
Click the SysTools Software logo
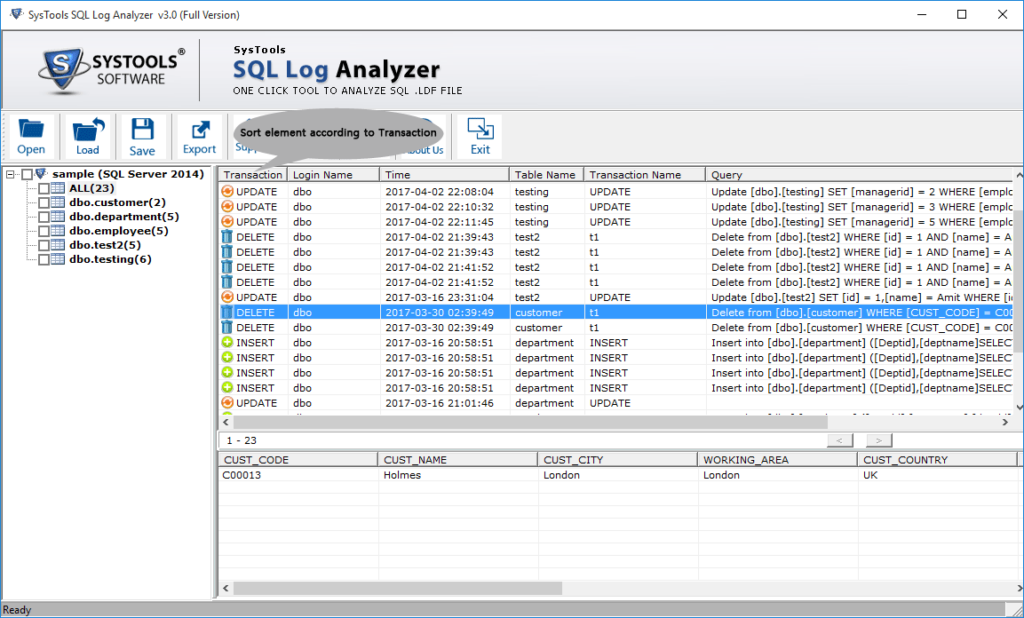111,69
